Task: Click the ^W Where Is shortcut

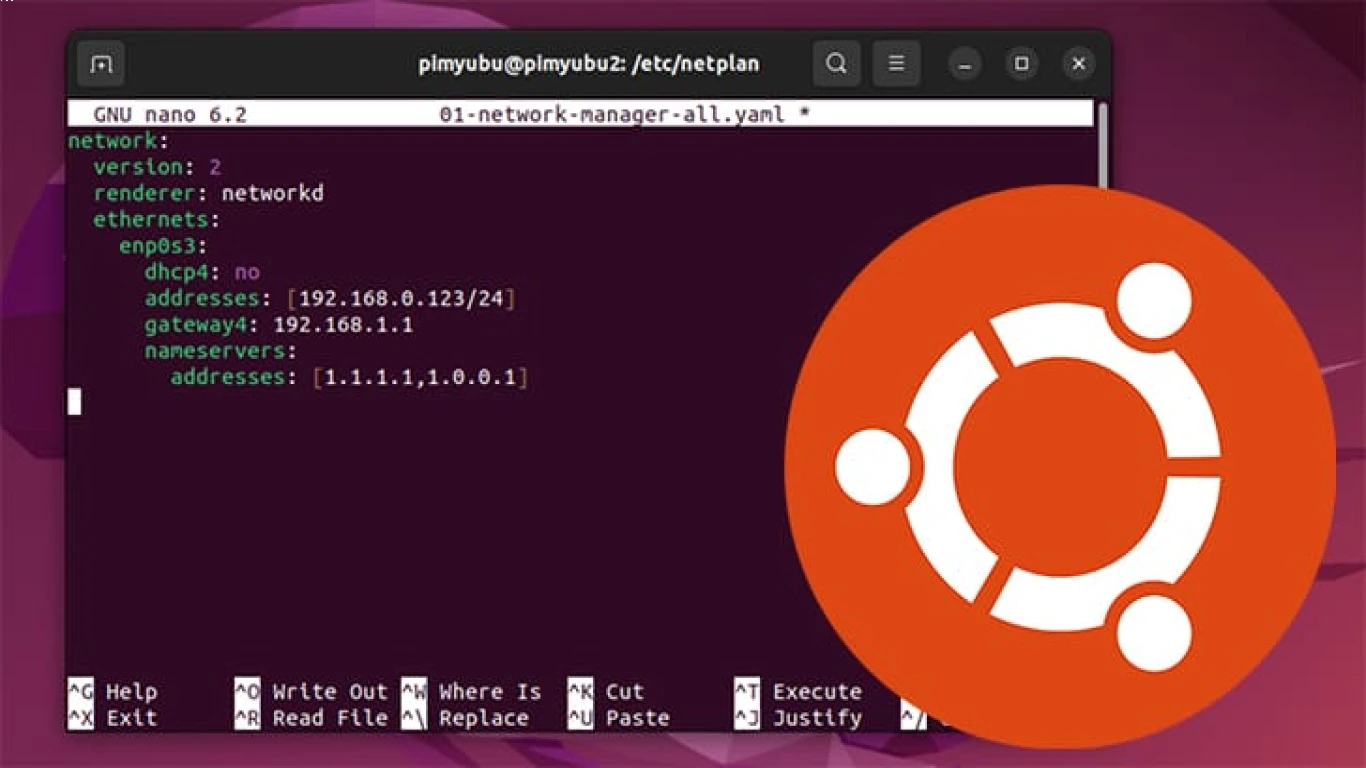Action: pyautogui.click(x=471, y=692)
